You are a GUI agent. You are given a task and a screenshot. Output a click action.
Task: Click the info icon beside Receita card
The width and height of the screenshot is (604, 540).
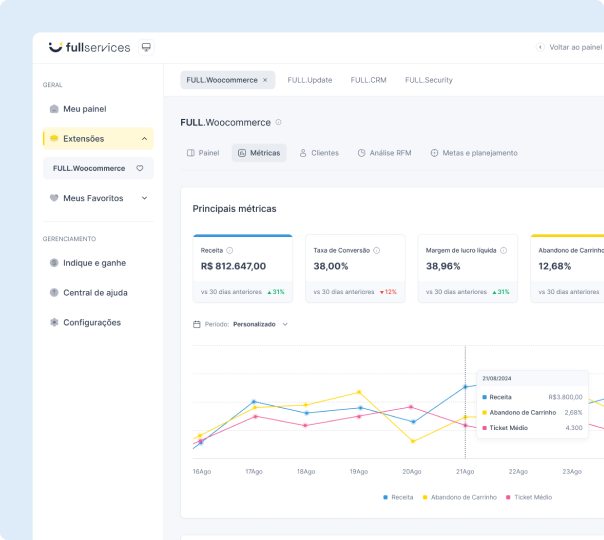(230, 250)
